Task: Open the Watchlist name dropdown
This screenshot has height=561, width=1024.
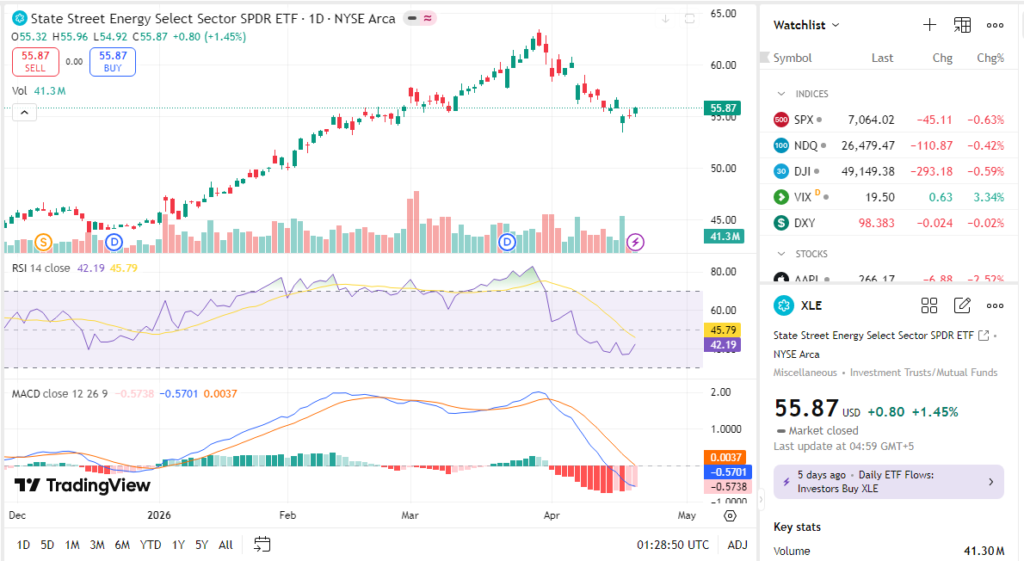Action: 807,25
